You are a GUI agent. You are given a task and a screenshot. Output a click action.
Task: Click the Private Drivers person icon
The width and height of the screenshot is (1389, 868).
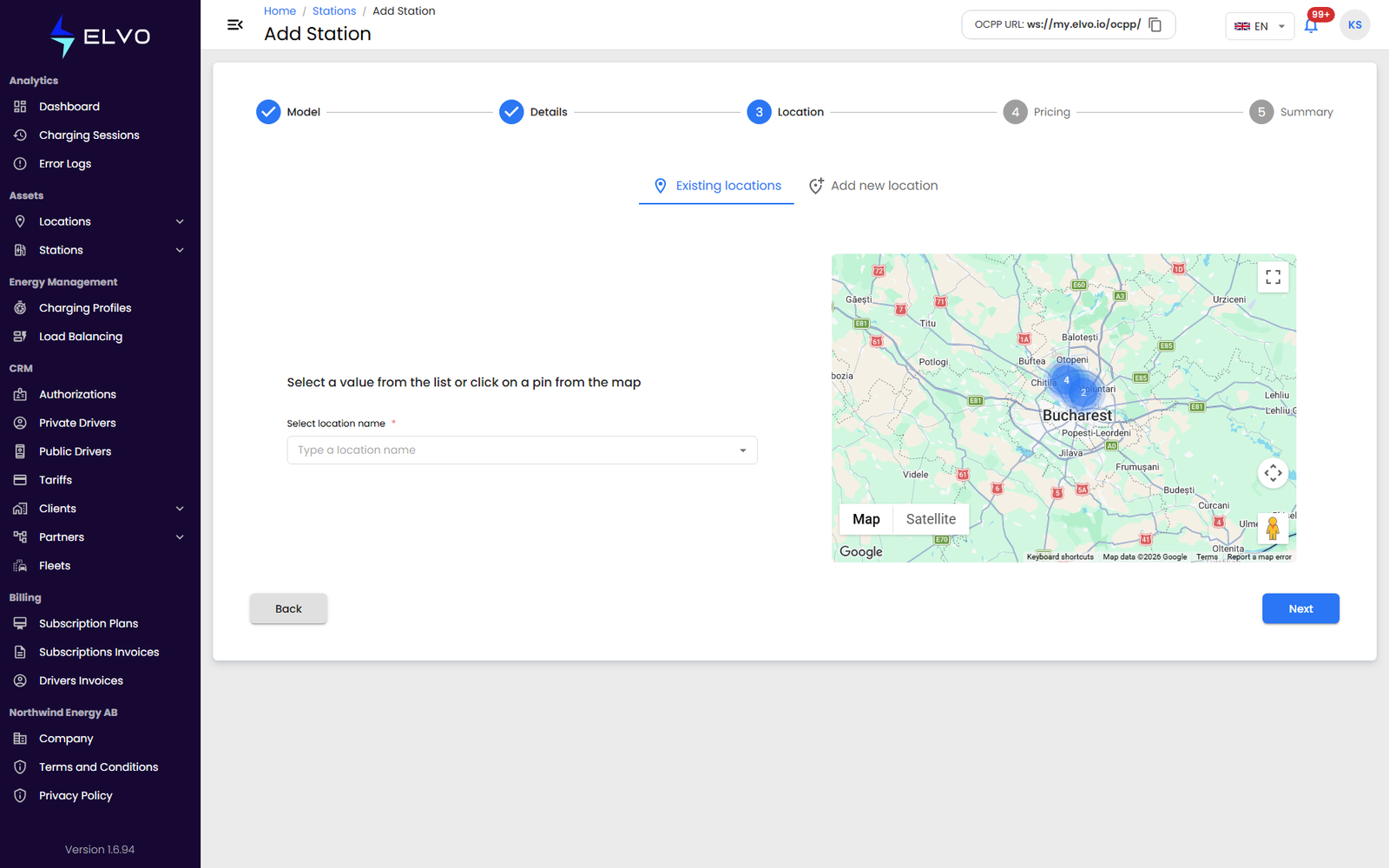coord(20,423)
